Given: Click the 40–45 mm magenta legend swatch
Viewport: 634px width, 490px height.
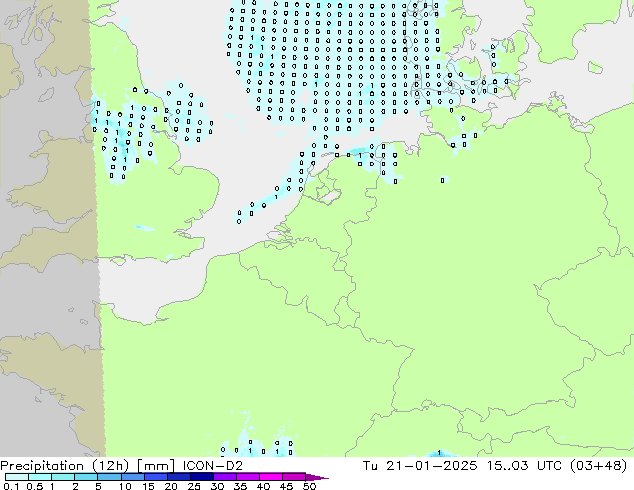Looking at the screenshot, I should point(271,477).
